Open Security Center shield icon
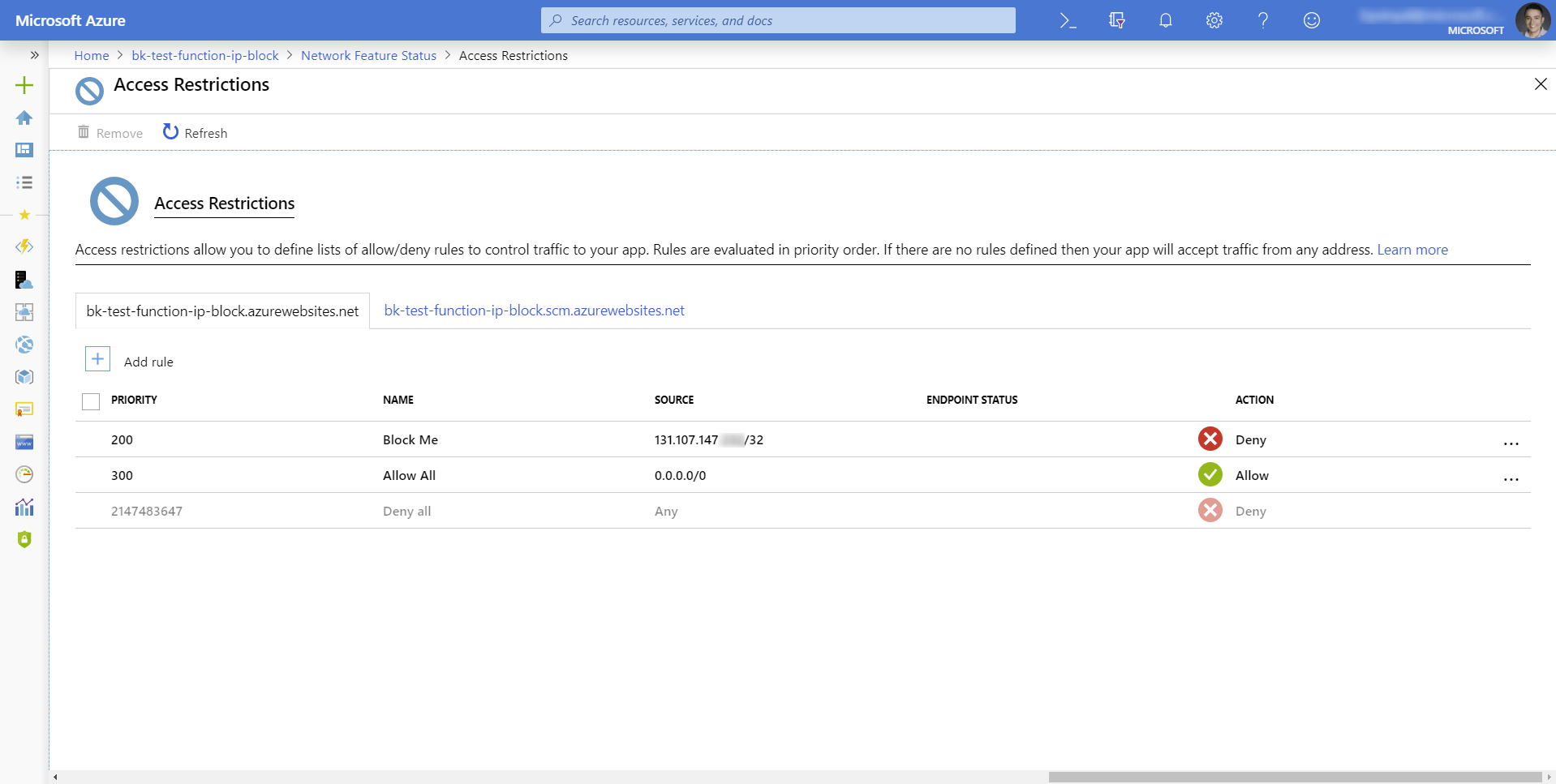Viewport: 1556px width, 784px height. [24, 539]
